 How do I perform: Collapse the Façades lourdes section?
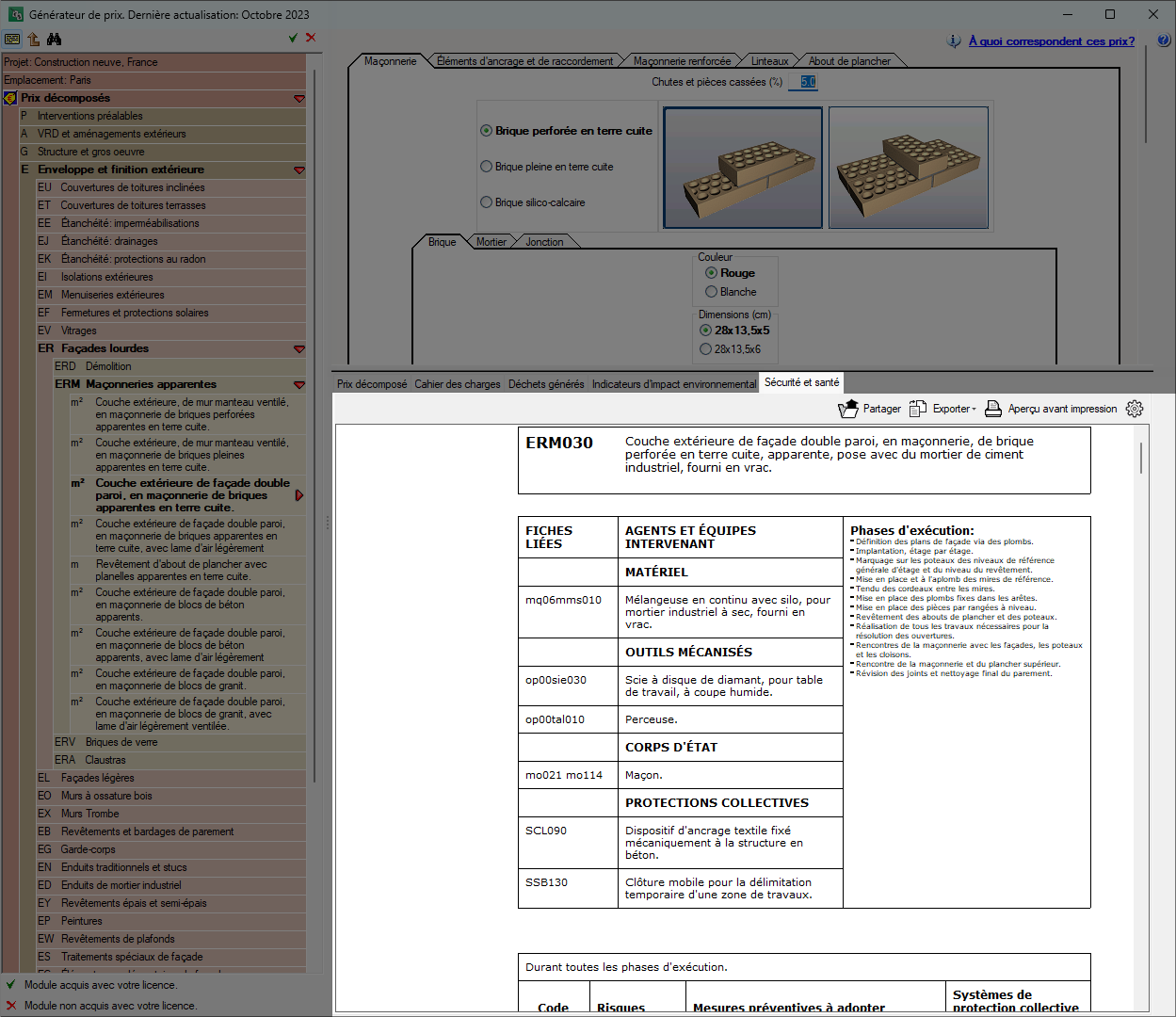[x=299, y=348]
